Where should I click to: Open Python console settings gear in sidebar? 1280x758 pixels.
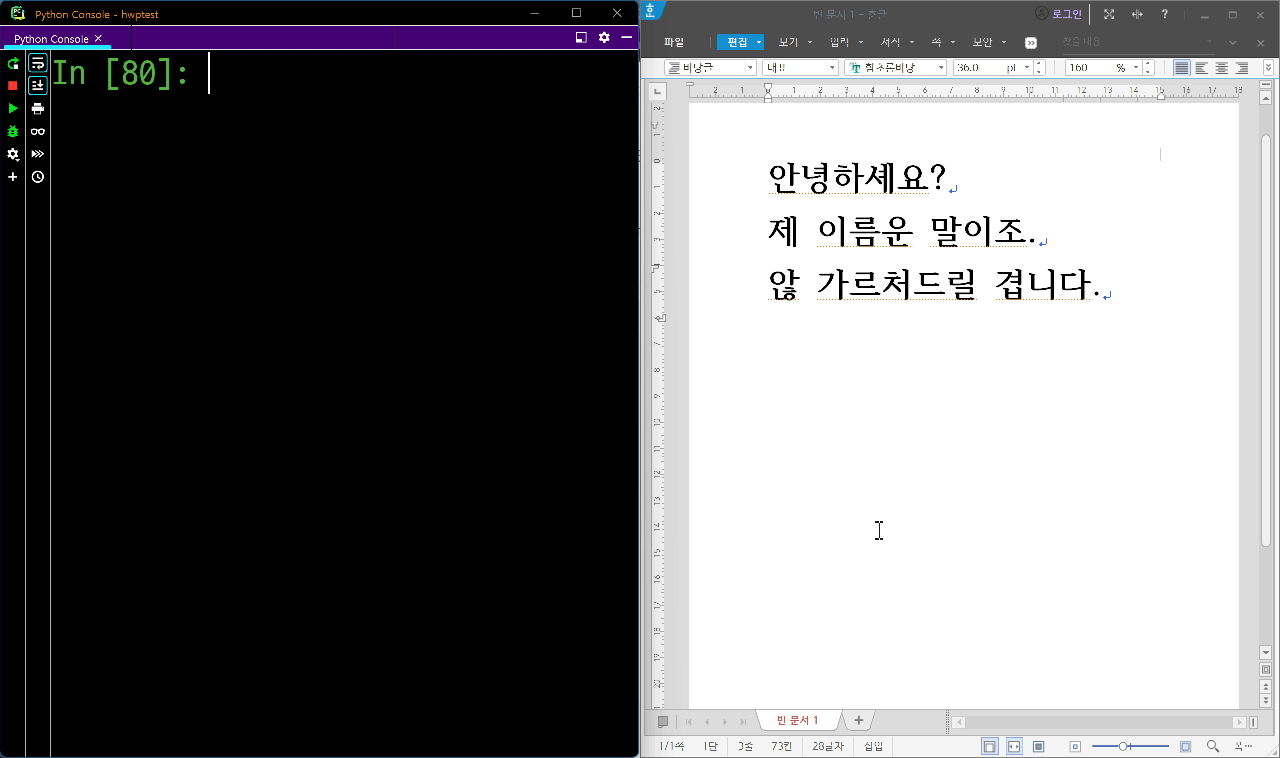click(13, 154)
